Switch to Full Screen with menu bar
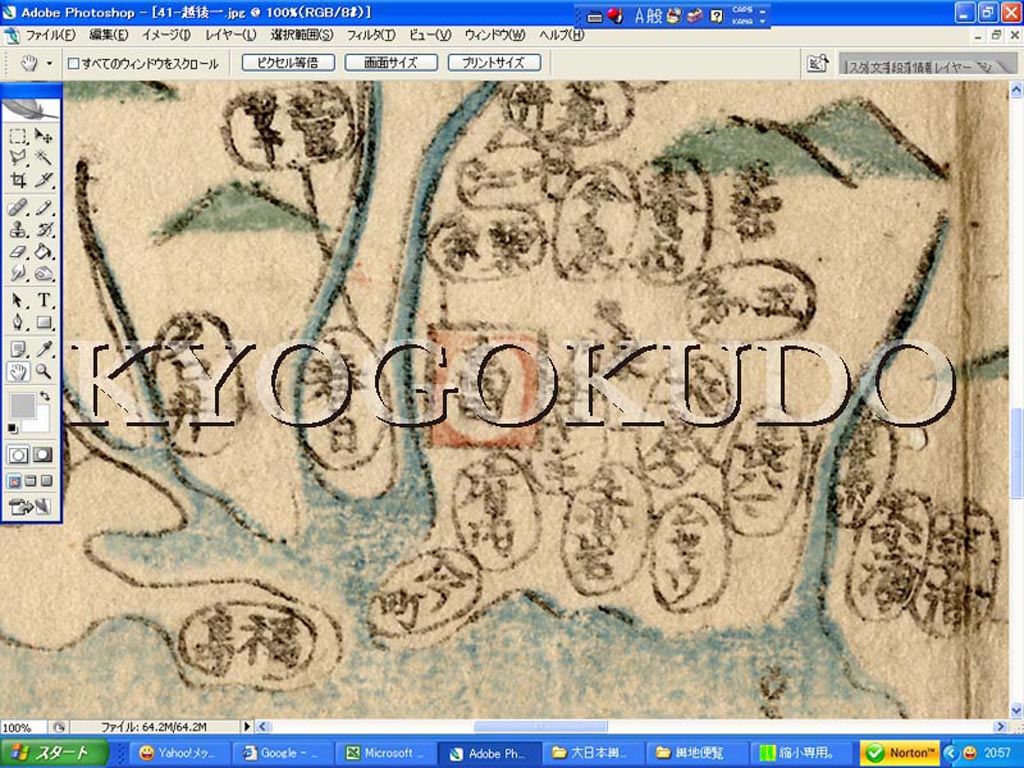Image resolution: width=1024 pixels, height=768 pixels. tap(31, 481)
